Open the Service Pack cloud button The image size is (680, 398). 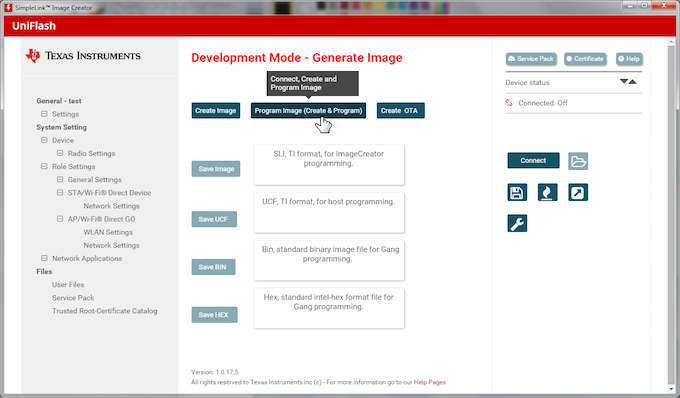[531, 59]
